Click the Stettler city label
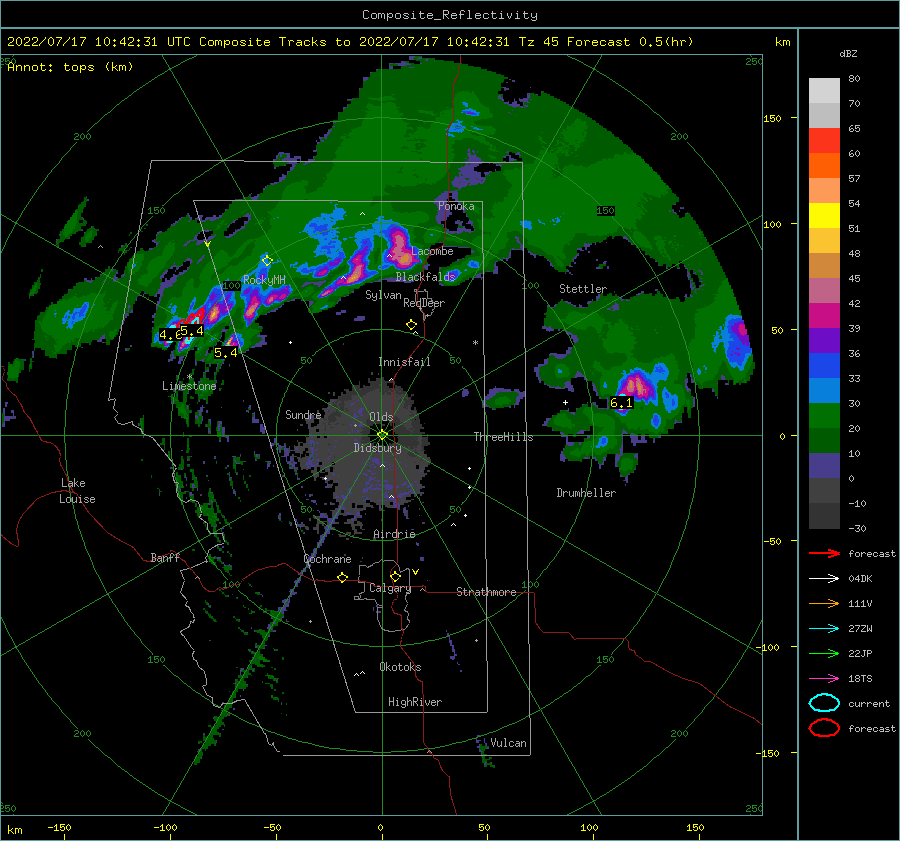900x841 pixels. (x=583, y=289)
